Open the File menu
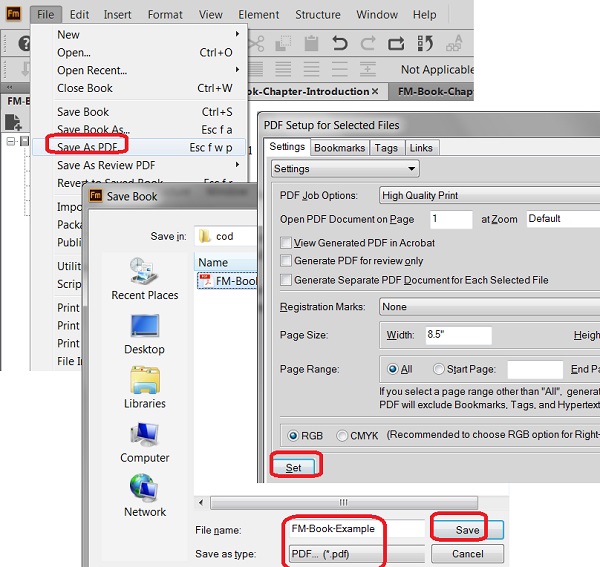Screen dimensions: 600x567 [46, 15]
